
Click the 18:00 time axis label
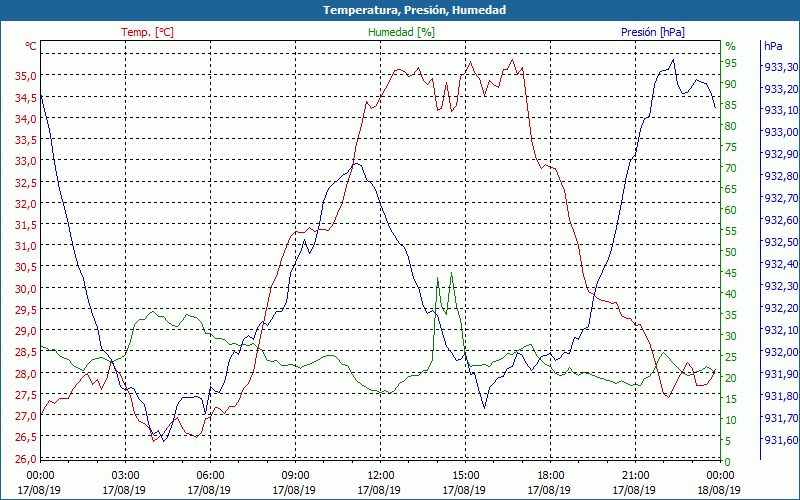[x=550, y=476]
